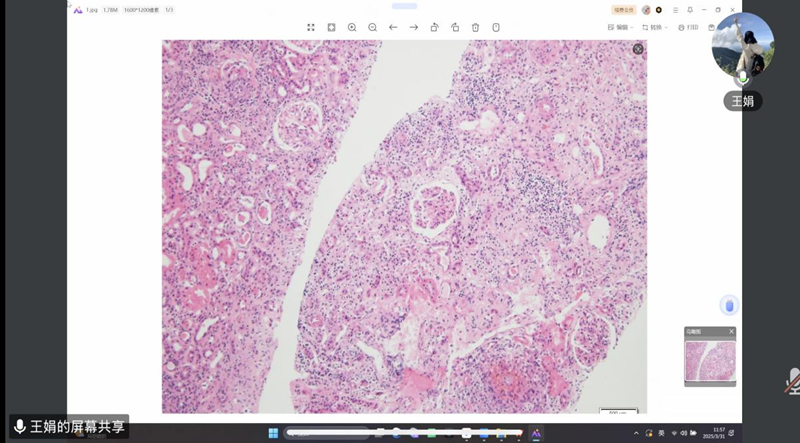Rotate the image counterclockwise
800x443 pixels.
(x=434, y=28)
